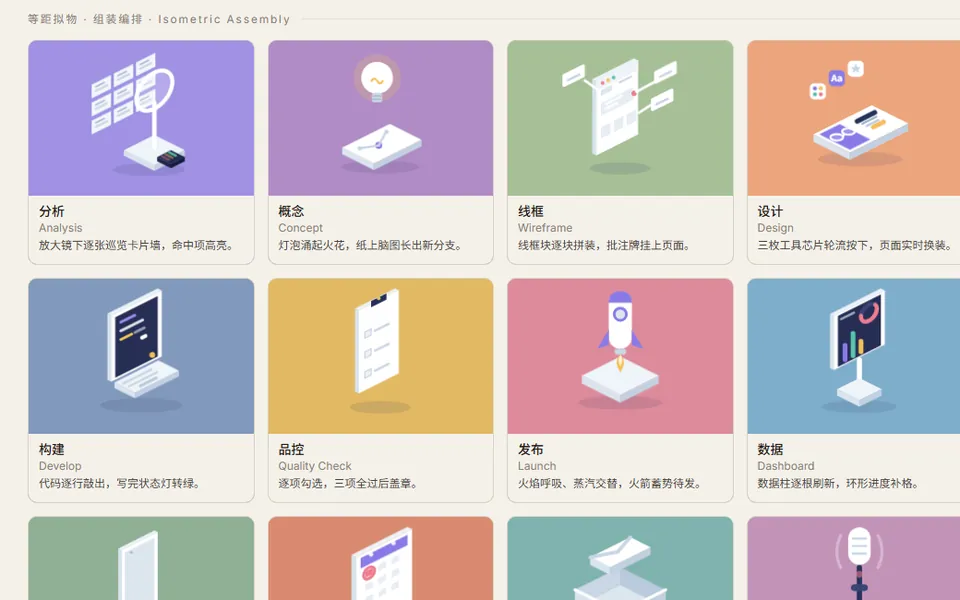Click the description "逐项勾选，三项全过后盖章。"
Image resolution: width=960 pixels, height=600 pixels.
(x=350, y=483)
